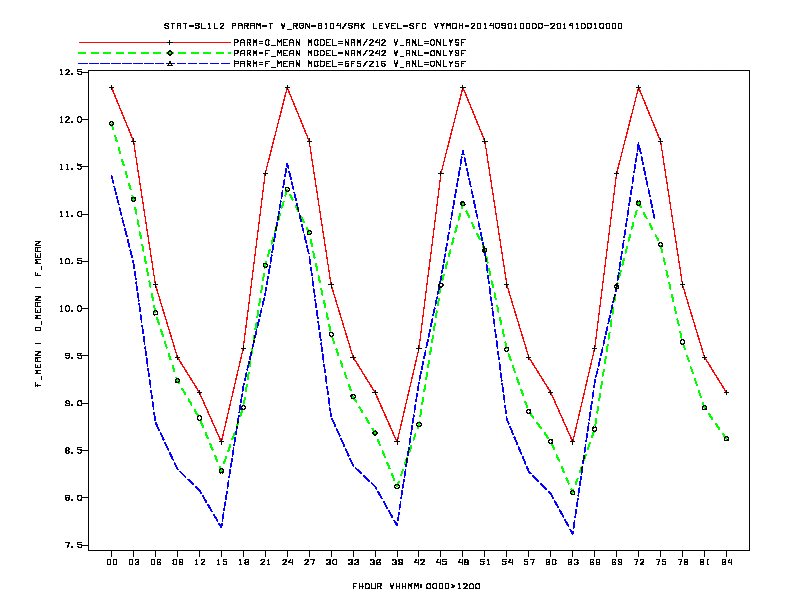This screenshot has height=612, width=792.
Task: Click the triangle marker on the blue legend line
Action: click(x=170, y=64)
